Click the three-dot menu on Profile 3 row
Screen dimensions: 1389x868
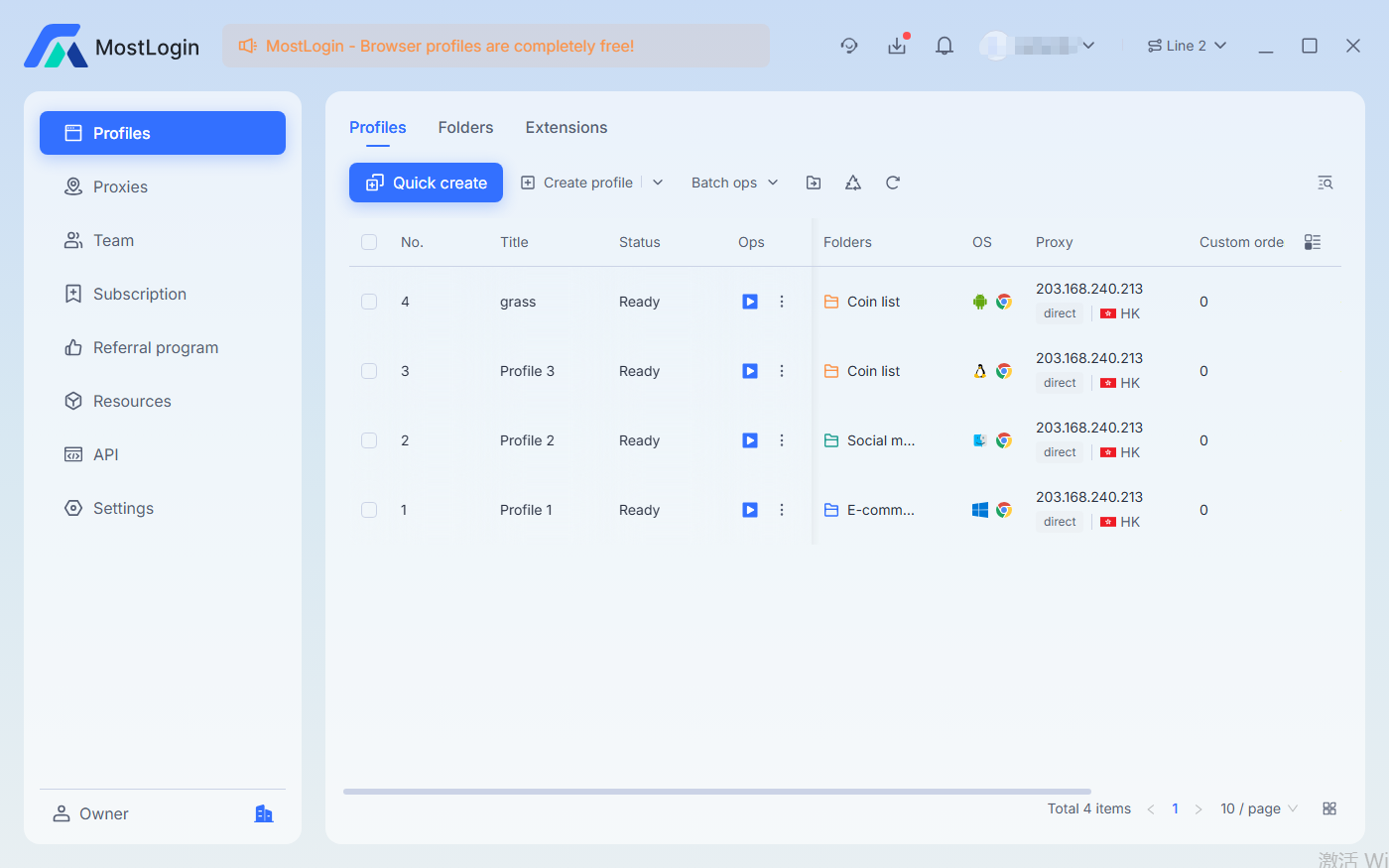[782, 371]
